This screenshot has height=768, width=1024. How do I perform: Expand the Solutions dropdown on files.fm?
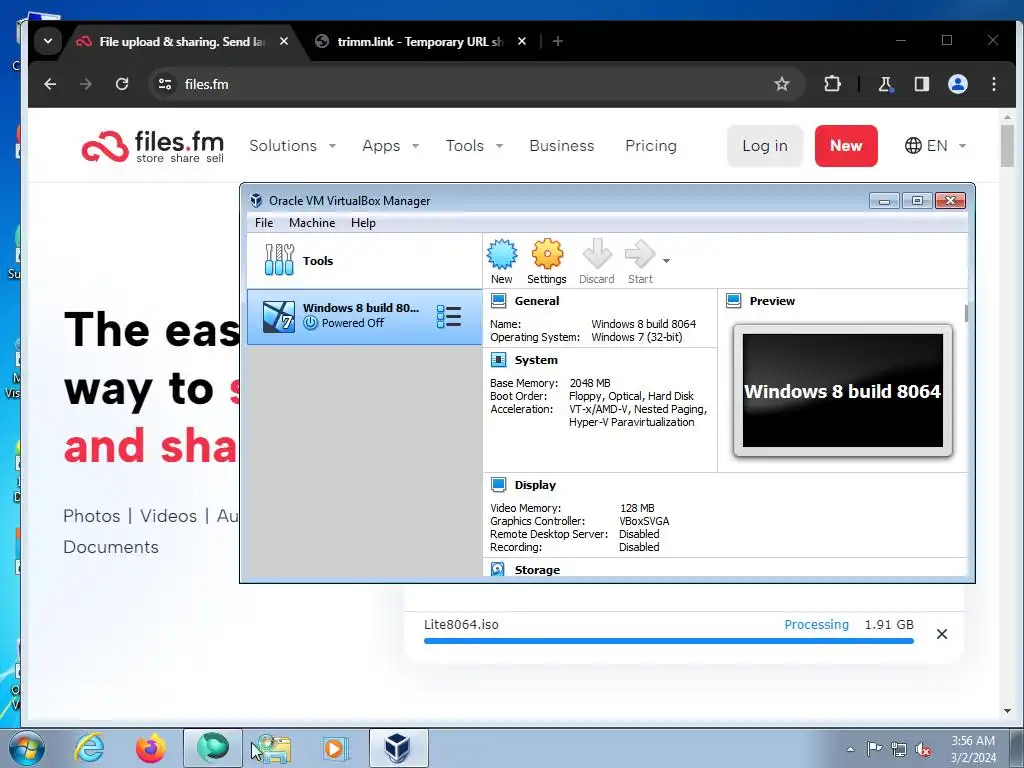click(x=292, y=146)
